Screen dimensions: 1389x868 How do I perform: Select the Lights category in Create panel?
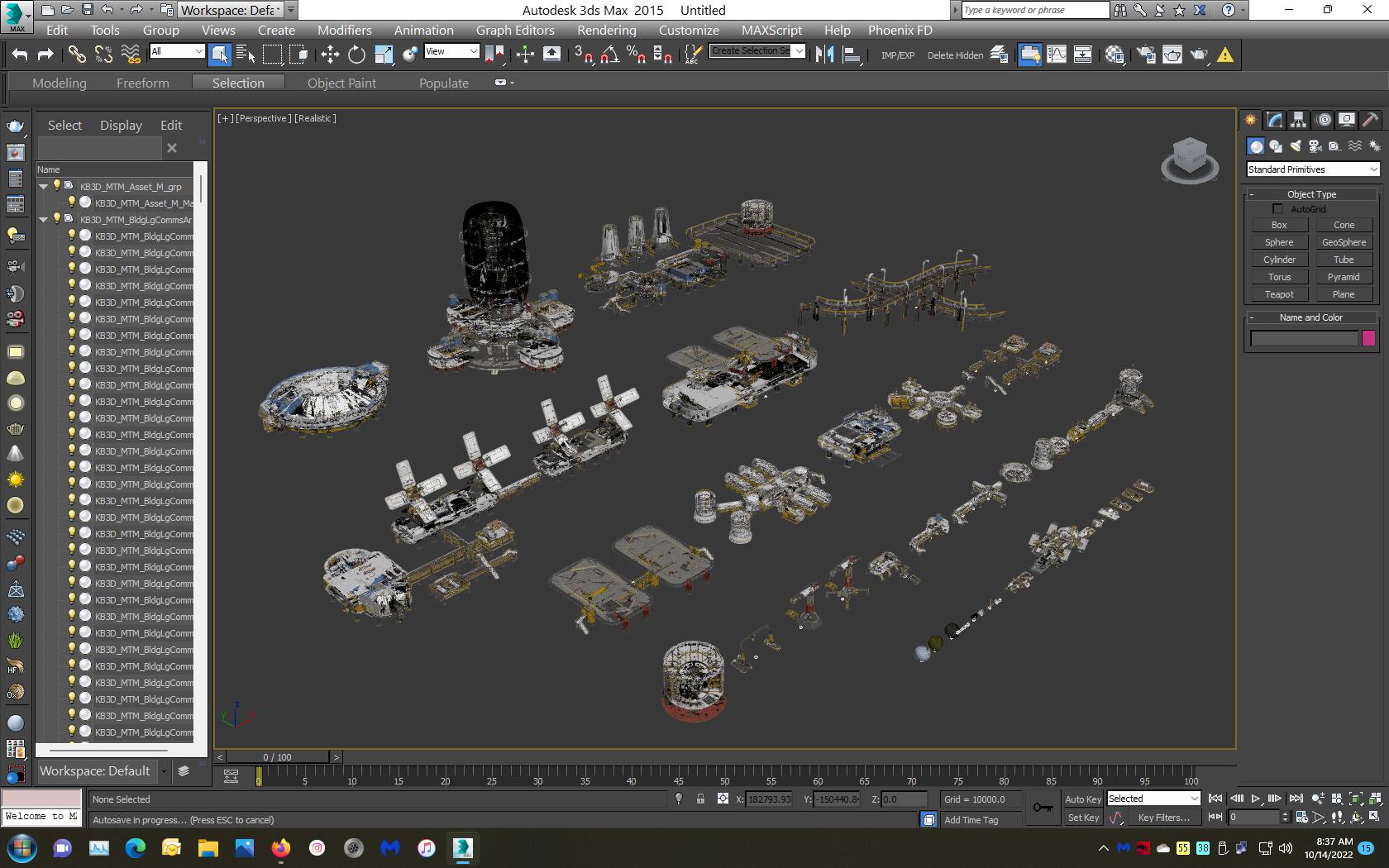click(1296, 146)
